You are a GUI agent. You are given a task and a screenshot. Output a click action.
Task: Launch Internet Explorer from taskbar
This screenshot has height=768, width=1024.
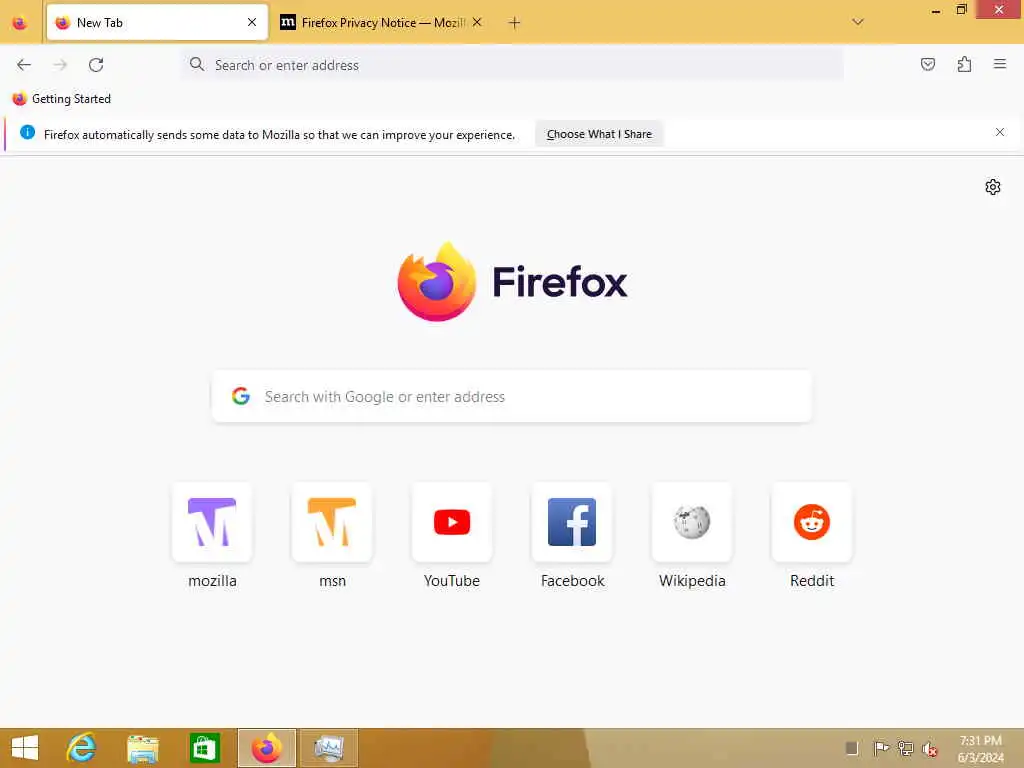[81, 748]
